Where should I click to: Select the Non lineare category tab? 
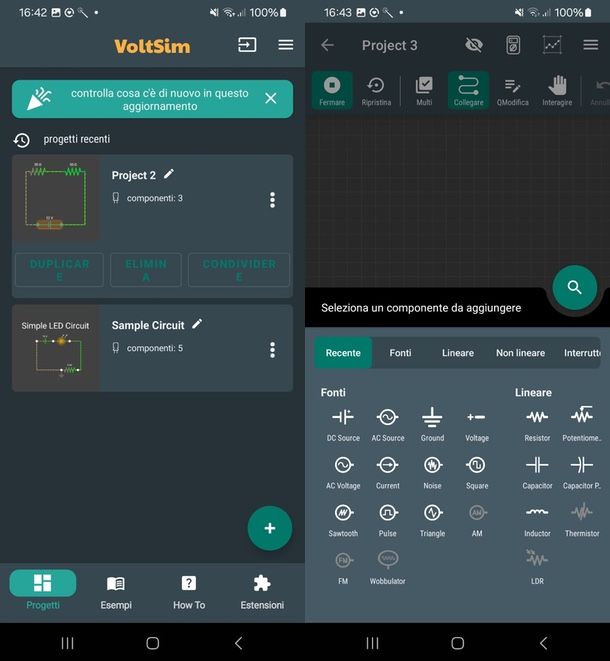pyautogui.click(x=520, y=353)
